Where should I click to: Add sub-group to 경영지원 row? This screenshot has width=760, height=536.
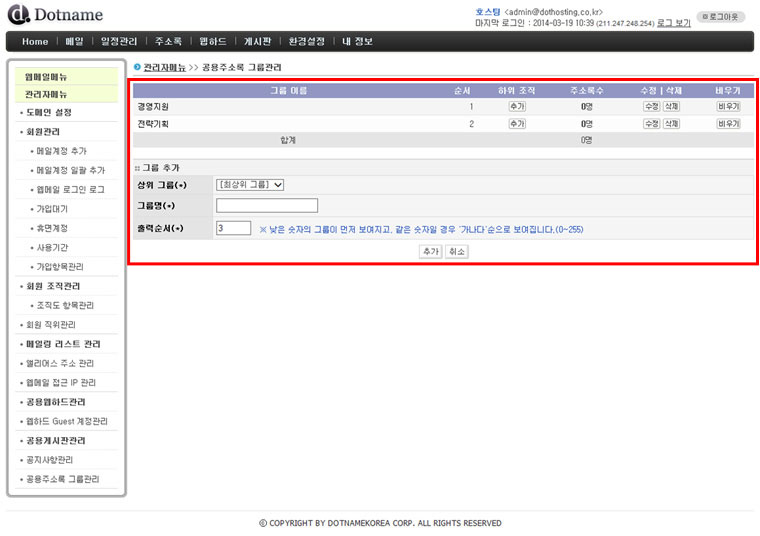pos(516,106)
